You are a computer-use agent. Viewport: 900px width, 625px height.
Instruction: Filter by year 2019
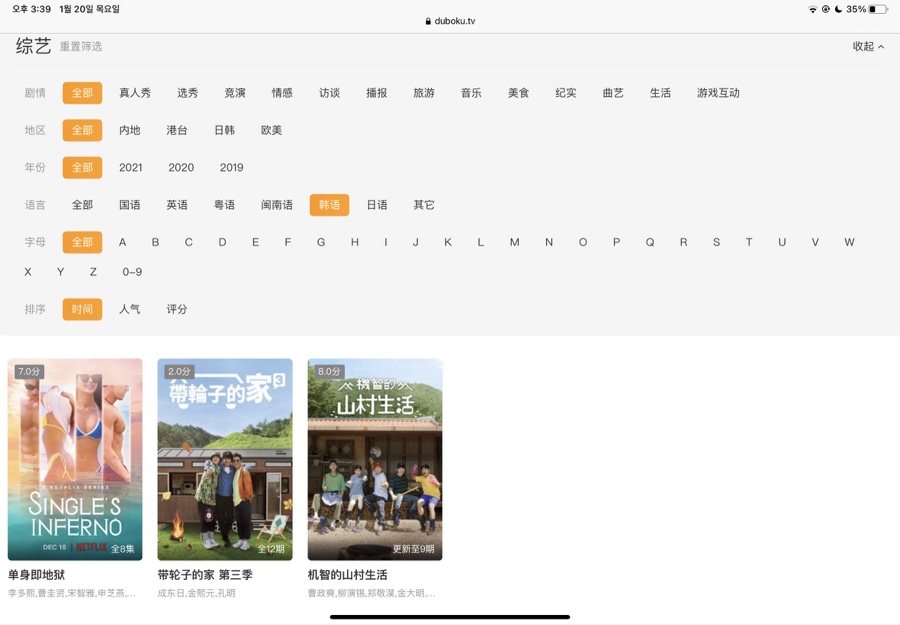(231, 168)
